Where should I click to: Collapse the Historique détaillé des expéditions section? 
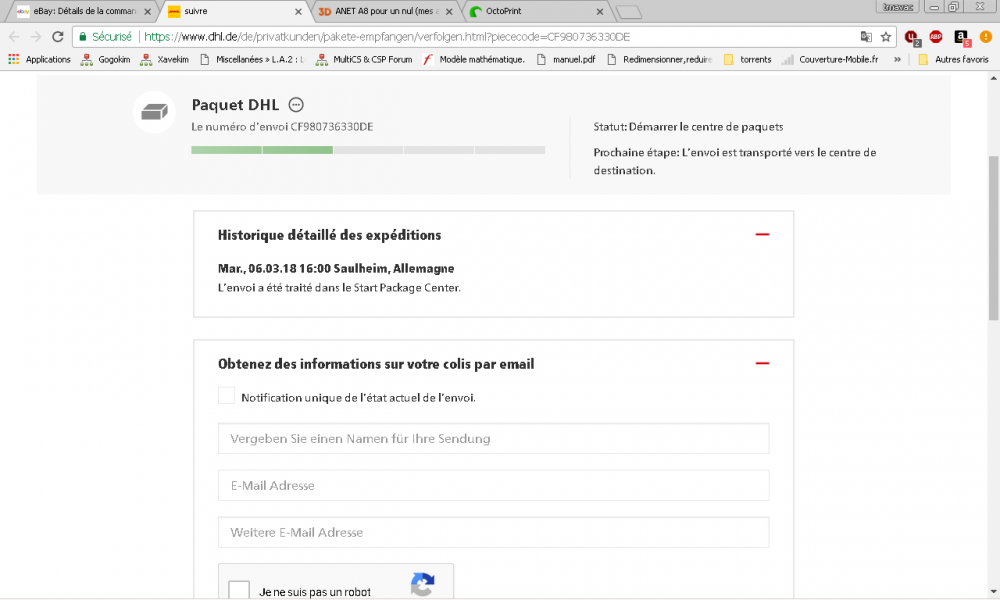point(762,235)
